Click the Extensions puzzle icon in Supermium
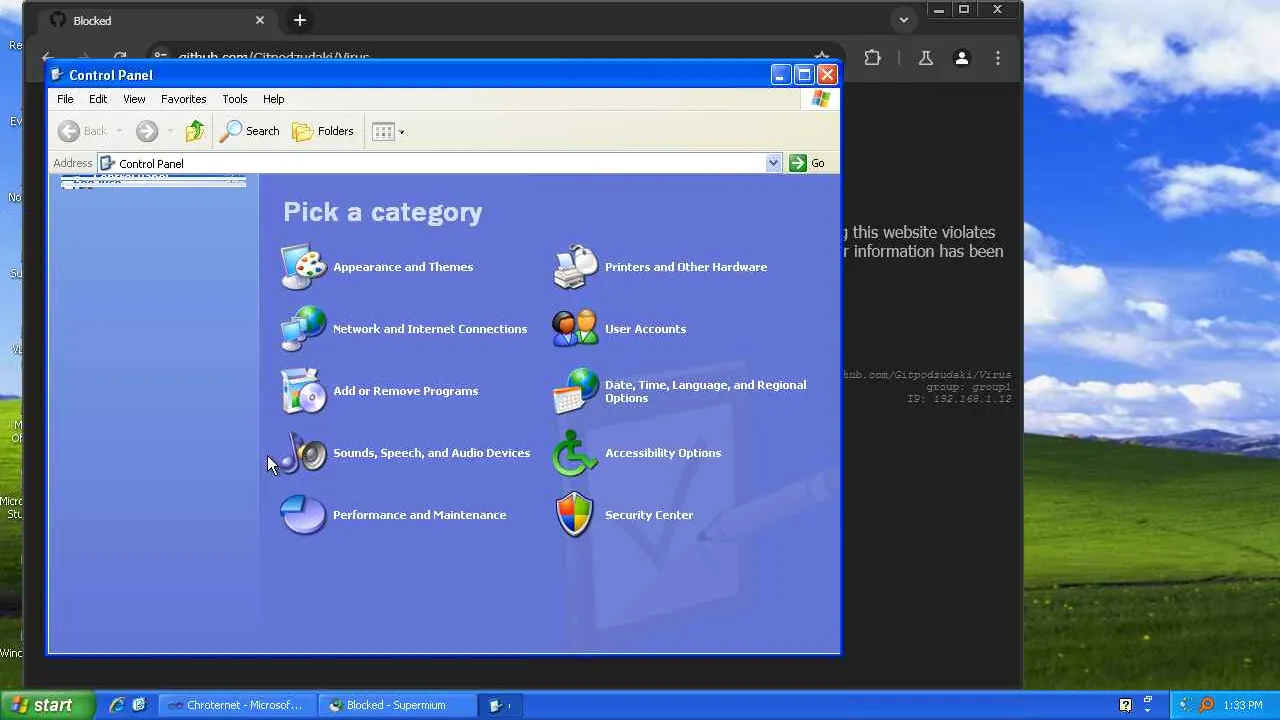 [x=873, y=58]
